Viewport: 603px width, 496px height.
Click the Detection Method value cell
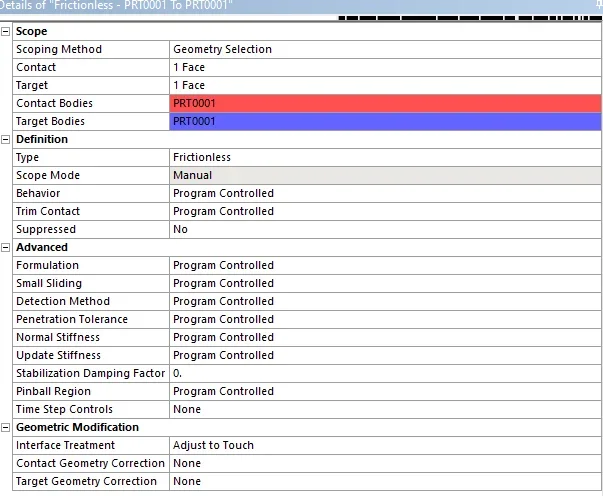tap(385, 302)
